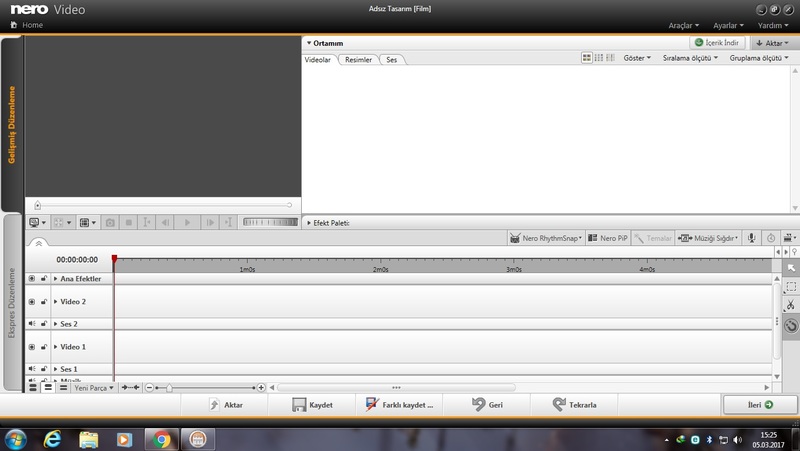Toggle visibility of the Ana Efektler track
Viewport: 800px width, 451px height.
click(32, 279)
